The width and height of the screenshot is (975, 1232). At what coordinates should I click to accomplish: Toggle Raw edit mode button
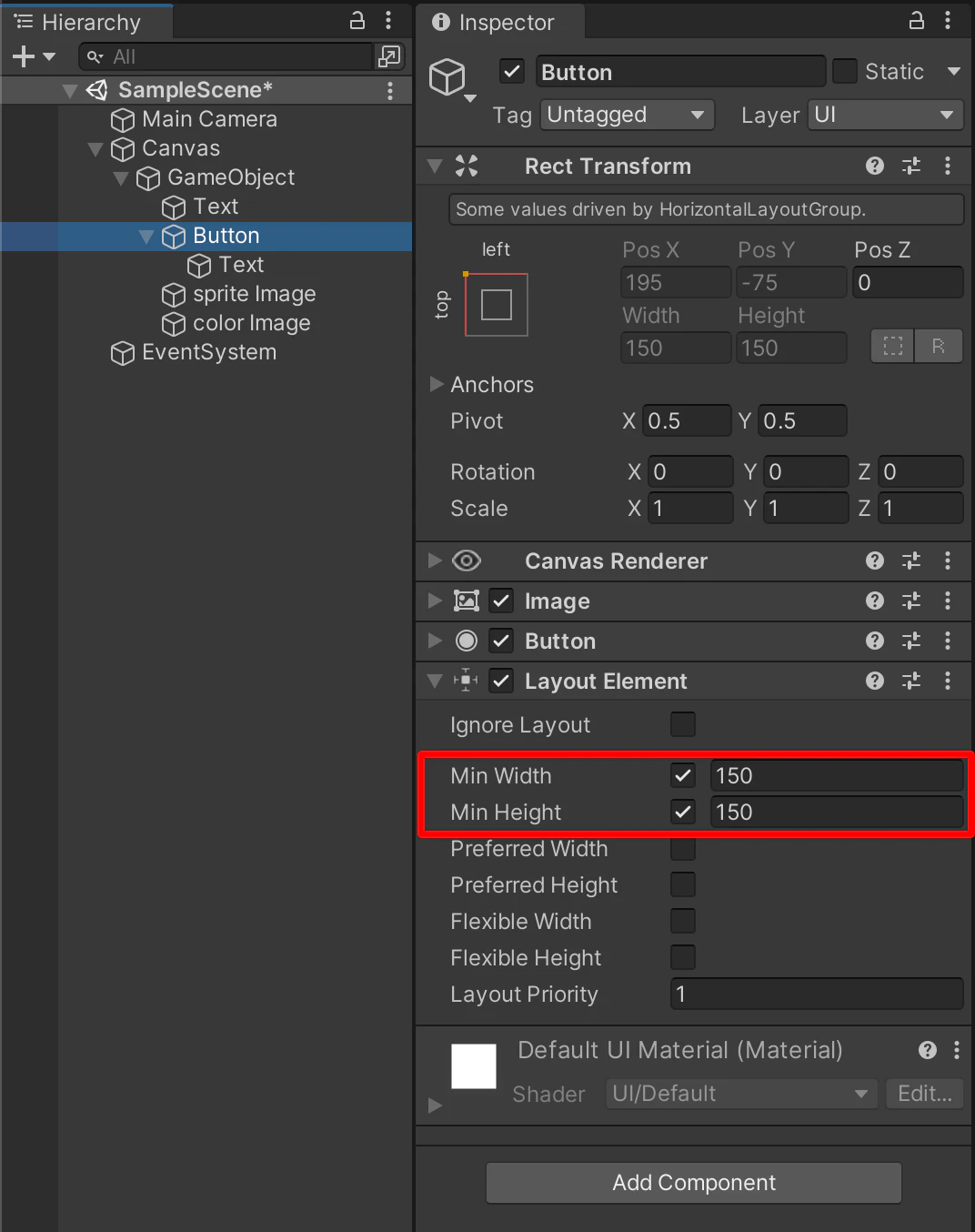(x=939, y=347)
